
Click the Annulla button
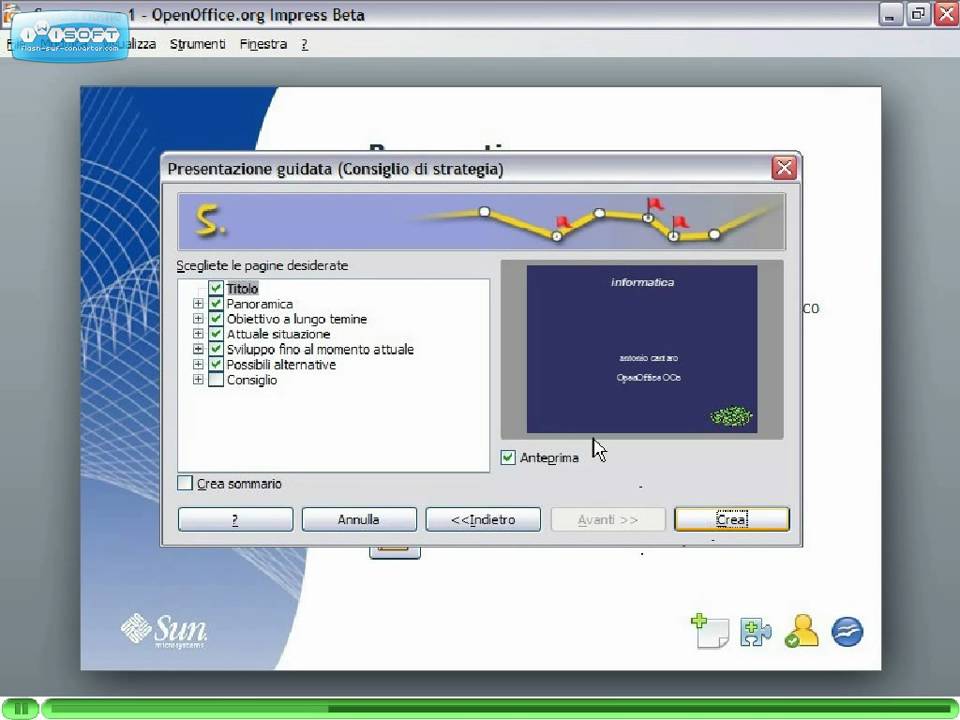click(x=359, y=519)
